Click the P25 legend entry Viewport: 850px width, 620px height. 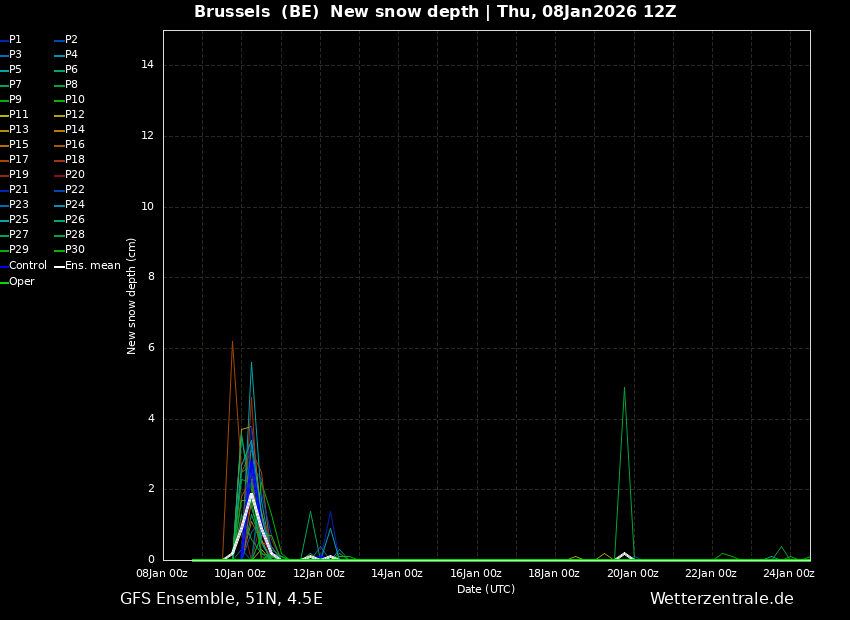click(x=14, y=219)
